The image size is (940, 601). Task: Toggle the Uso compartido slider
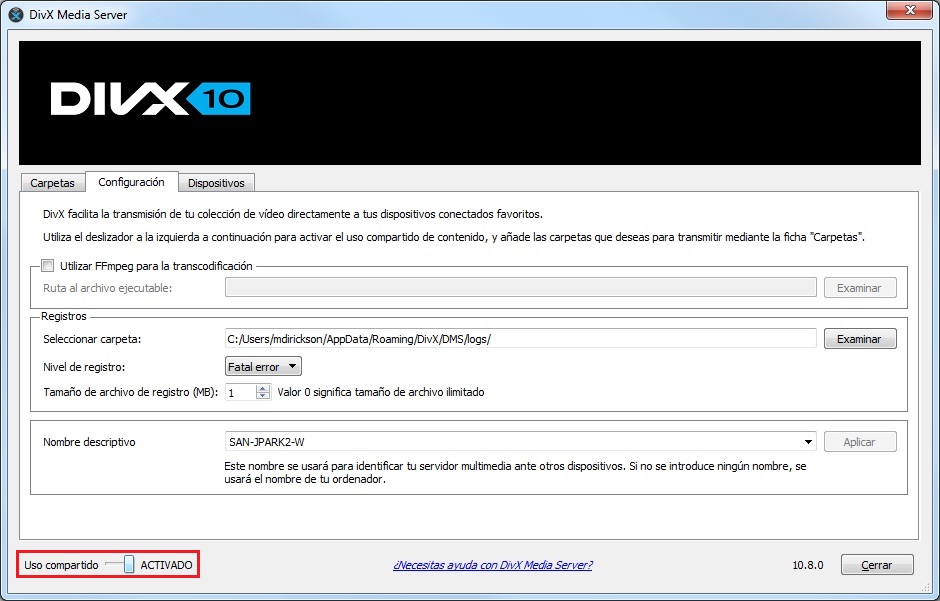pos(127,565)
